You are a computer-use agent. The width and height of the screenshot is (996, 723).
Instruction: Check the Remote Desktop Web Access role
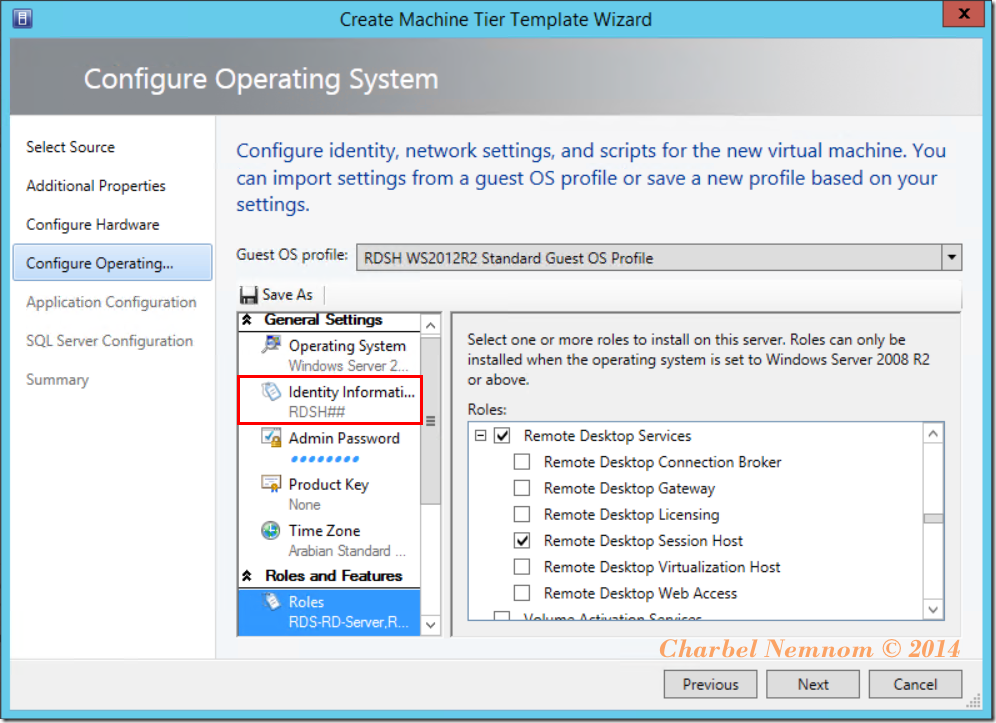(x=522, y=593)
